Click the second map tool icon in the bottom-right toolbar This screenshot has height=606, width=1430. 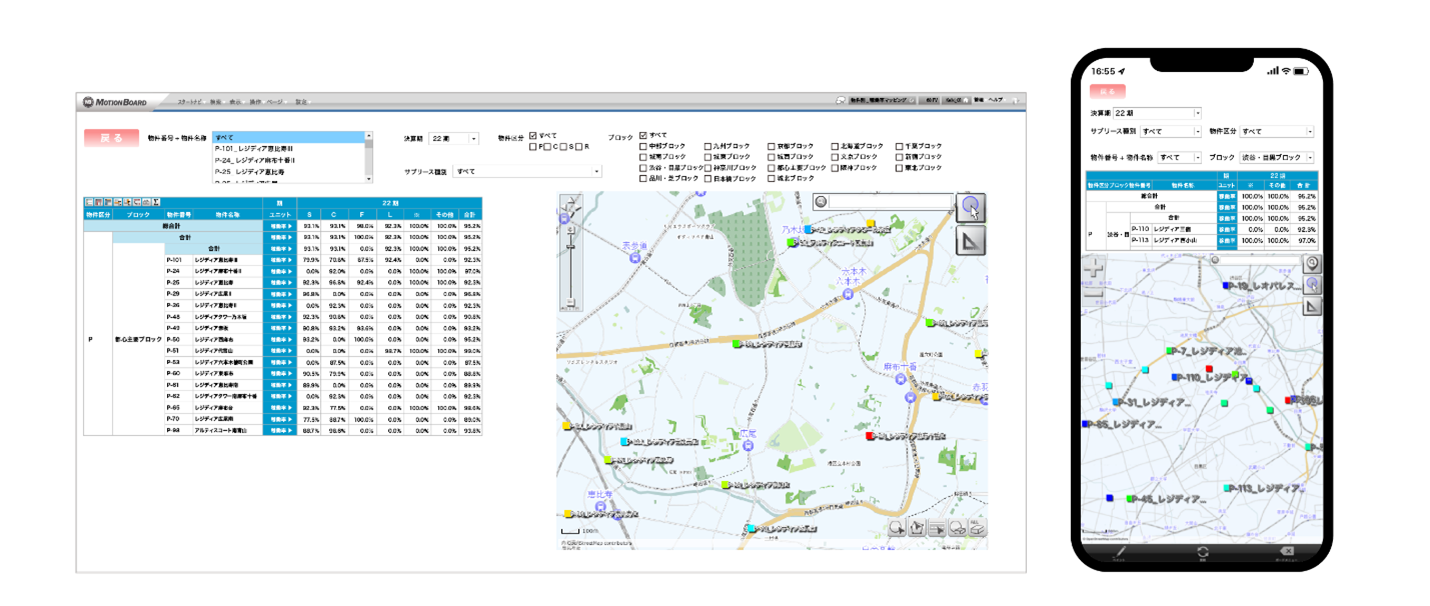(x=916, y=528)
